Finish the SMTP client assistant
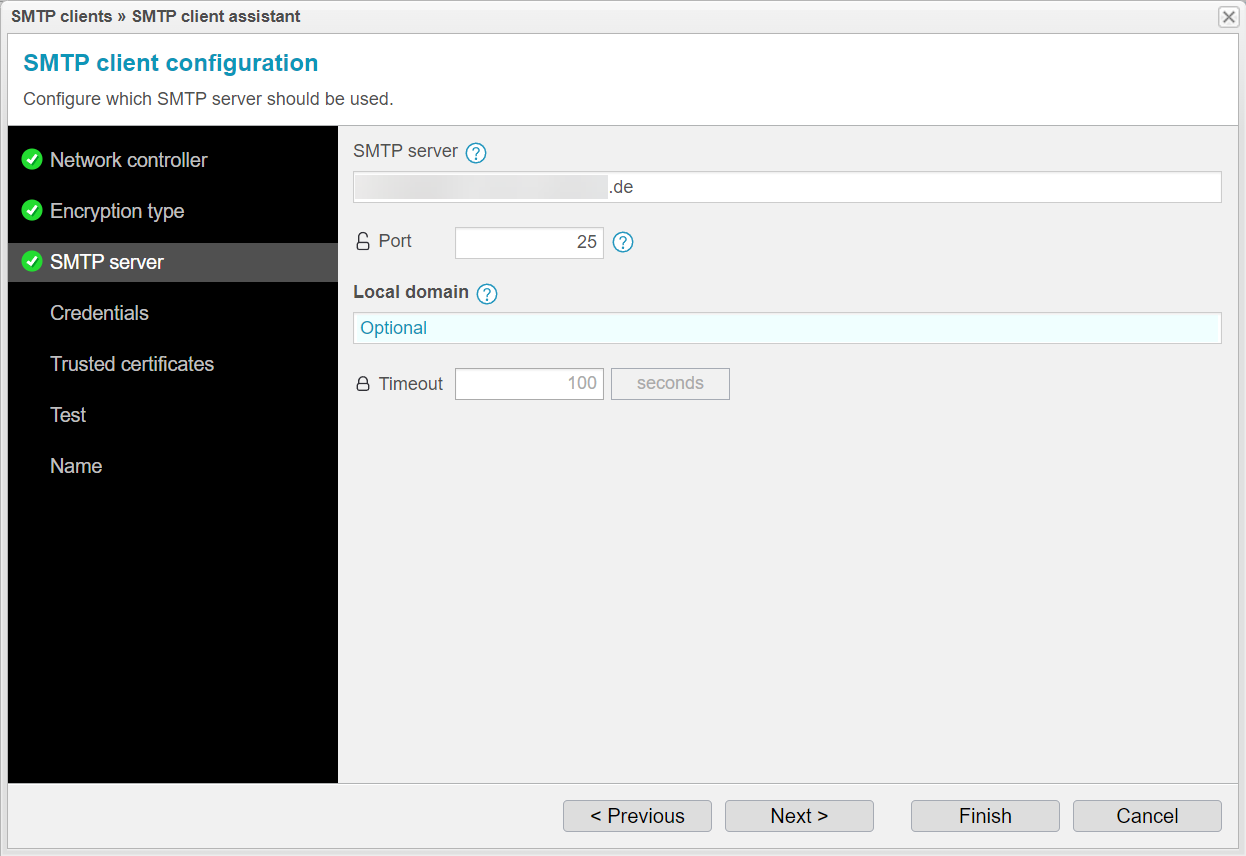 tap(984, 816)
